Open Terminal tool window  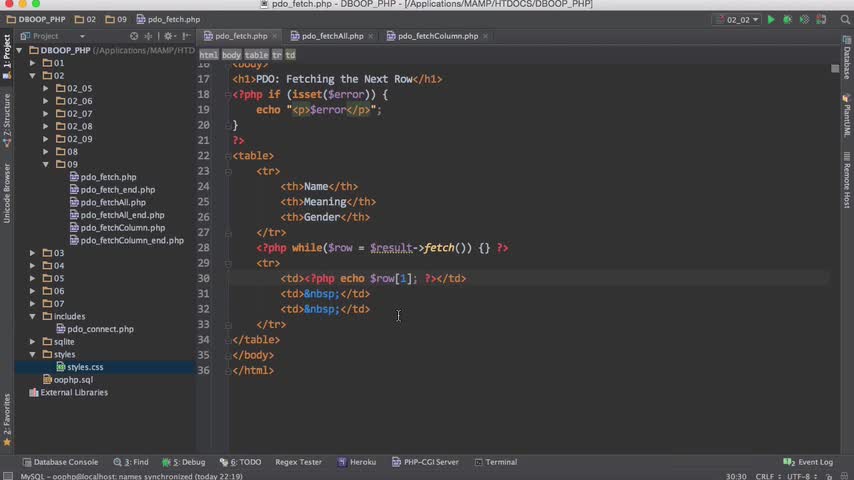pos(496,462)
